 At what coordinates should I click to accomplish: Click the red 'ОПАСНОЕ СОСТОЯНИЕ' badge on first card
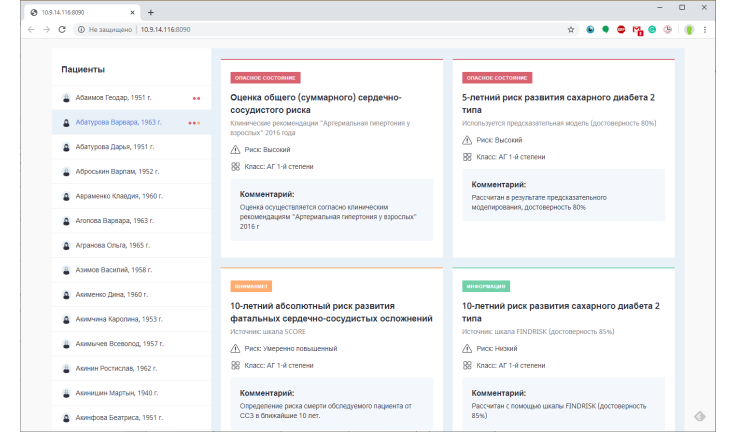pos(265,77)
